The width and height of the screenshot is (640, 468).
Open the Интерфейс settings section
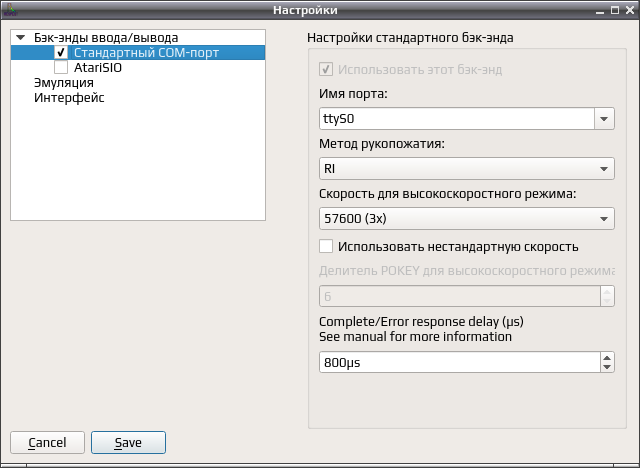[x=69, y=98]
